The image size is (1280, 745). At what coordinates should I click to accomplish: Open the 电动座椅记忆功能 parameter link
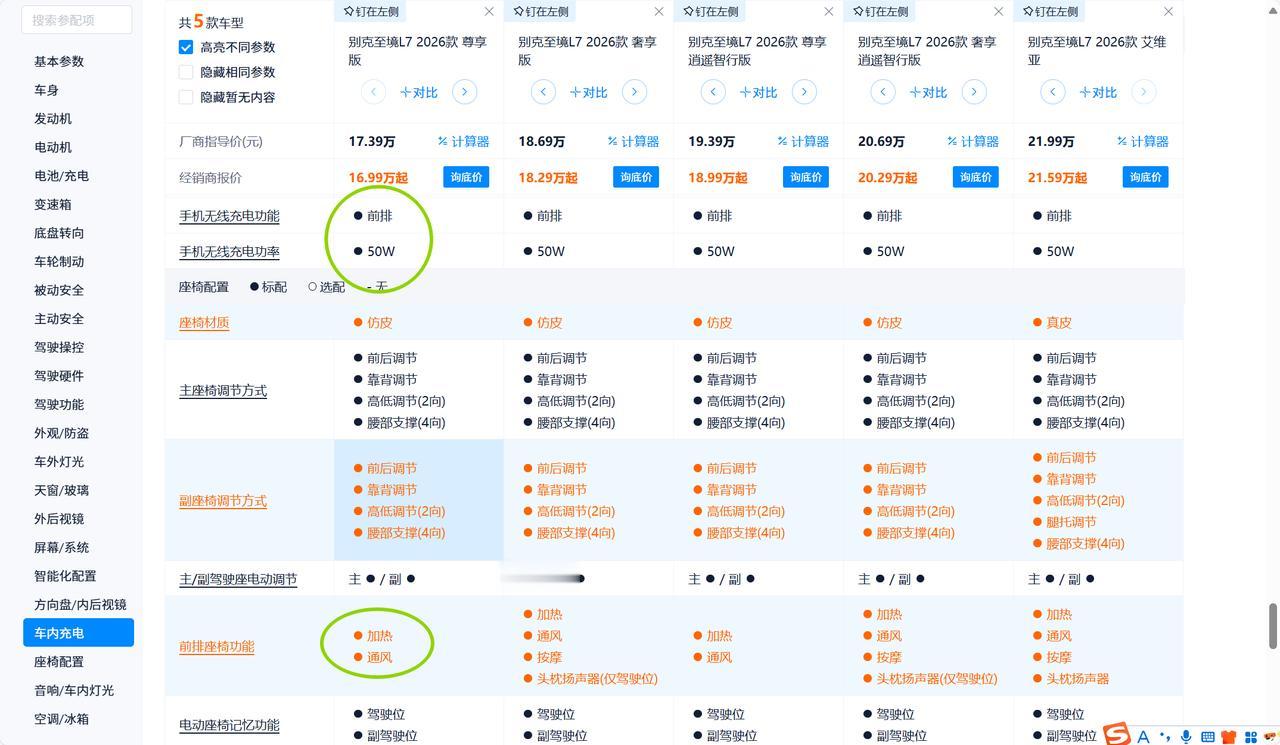pyautogui.click(x=229, y=724)
